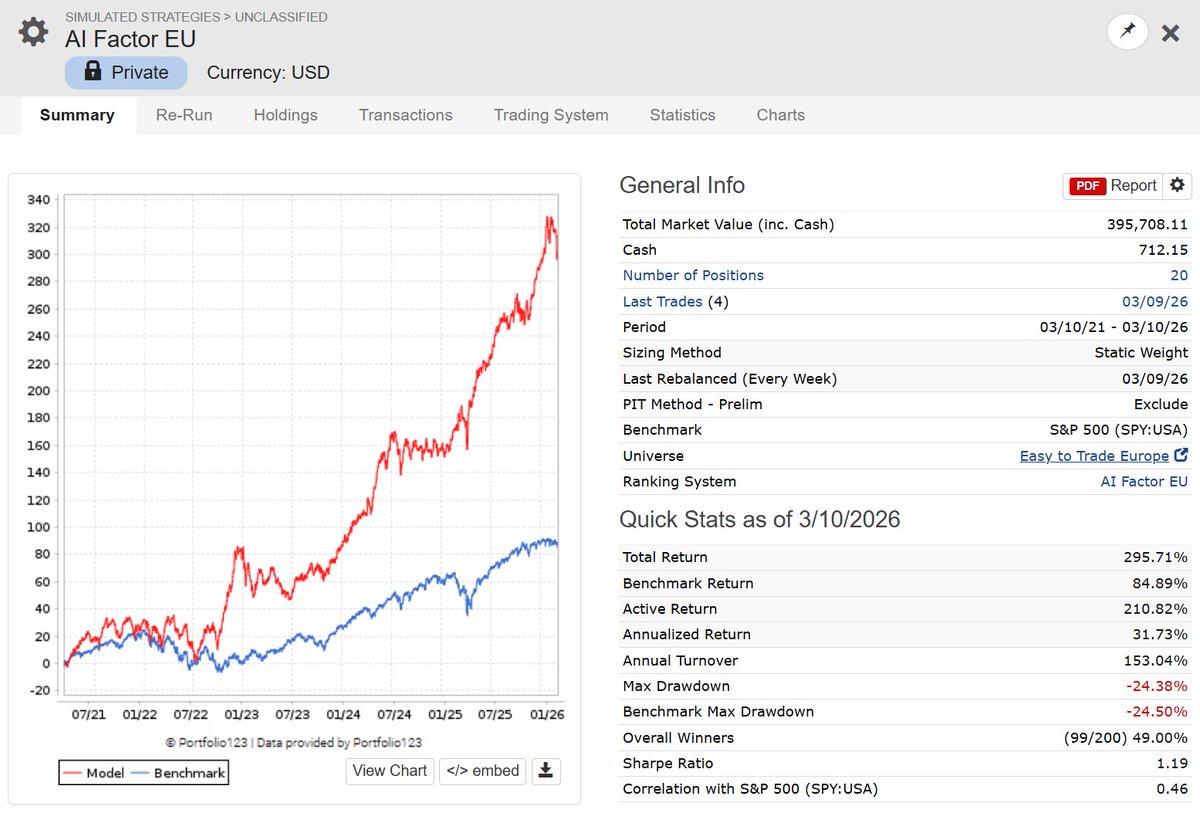This screenshot has width=1200, height=813.
Task: Click the embed code button
Action: tap(483, 770)
